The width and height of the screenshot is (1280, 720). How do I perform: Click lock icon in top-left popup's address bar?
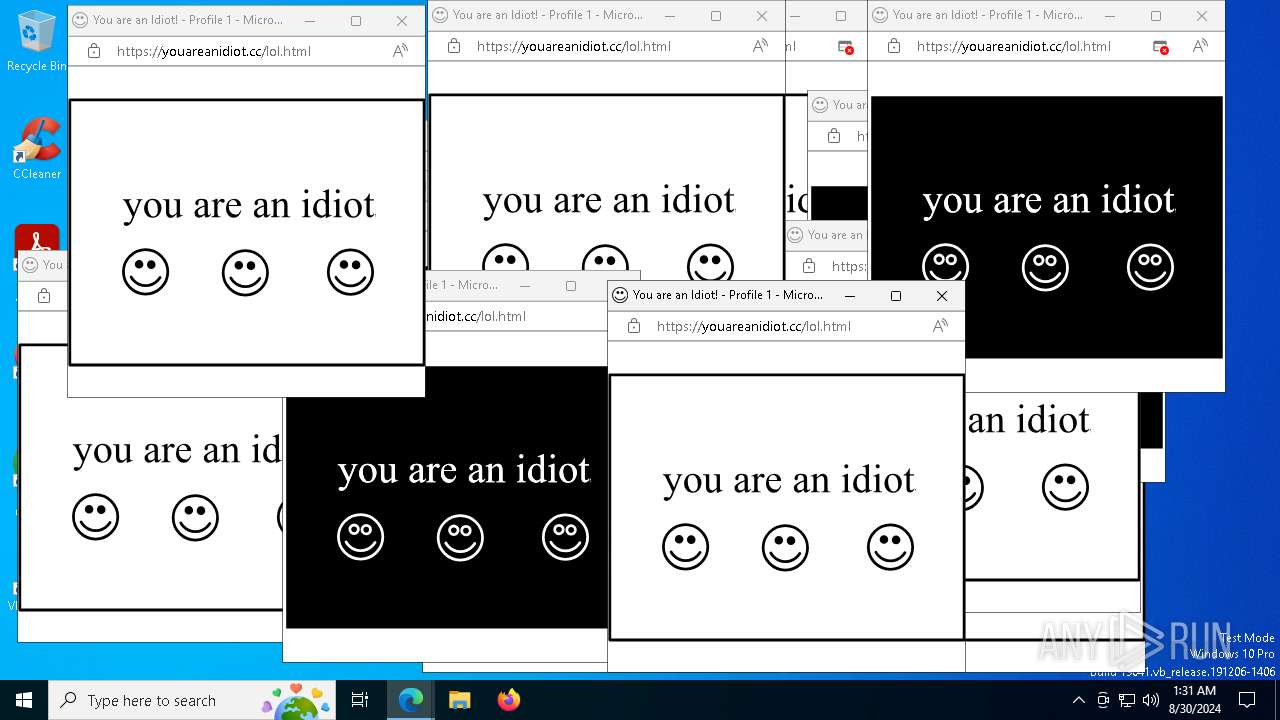94,51
